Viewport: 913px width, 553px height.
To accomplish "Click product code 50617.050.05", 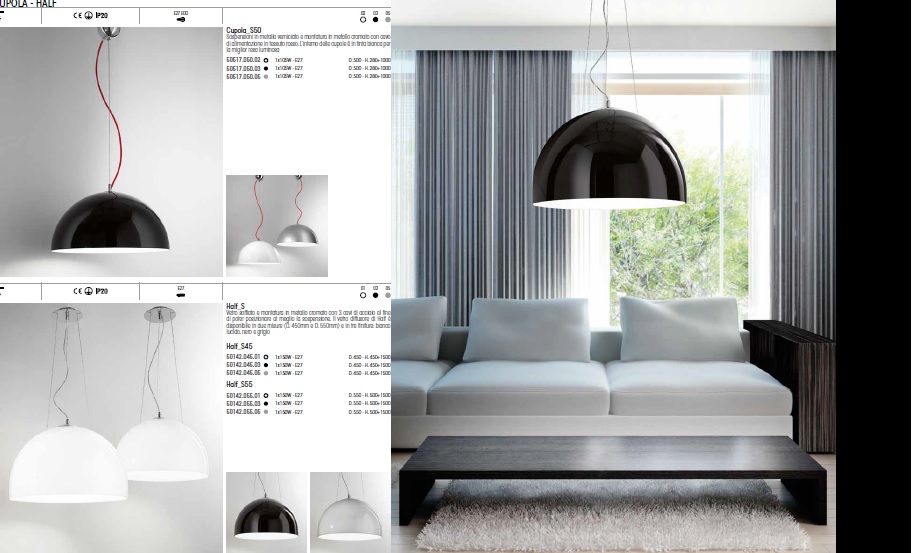I will (243, 76).
